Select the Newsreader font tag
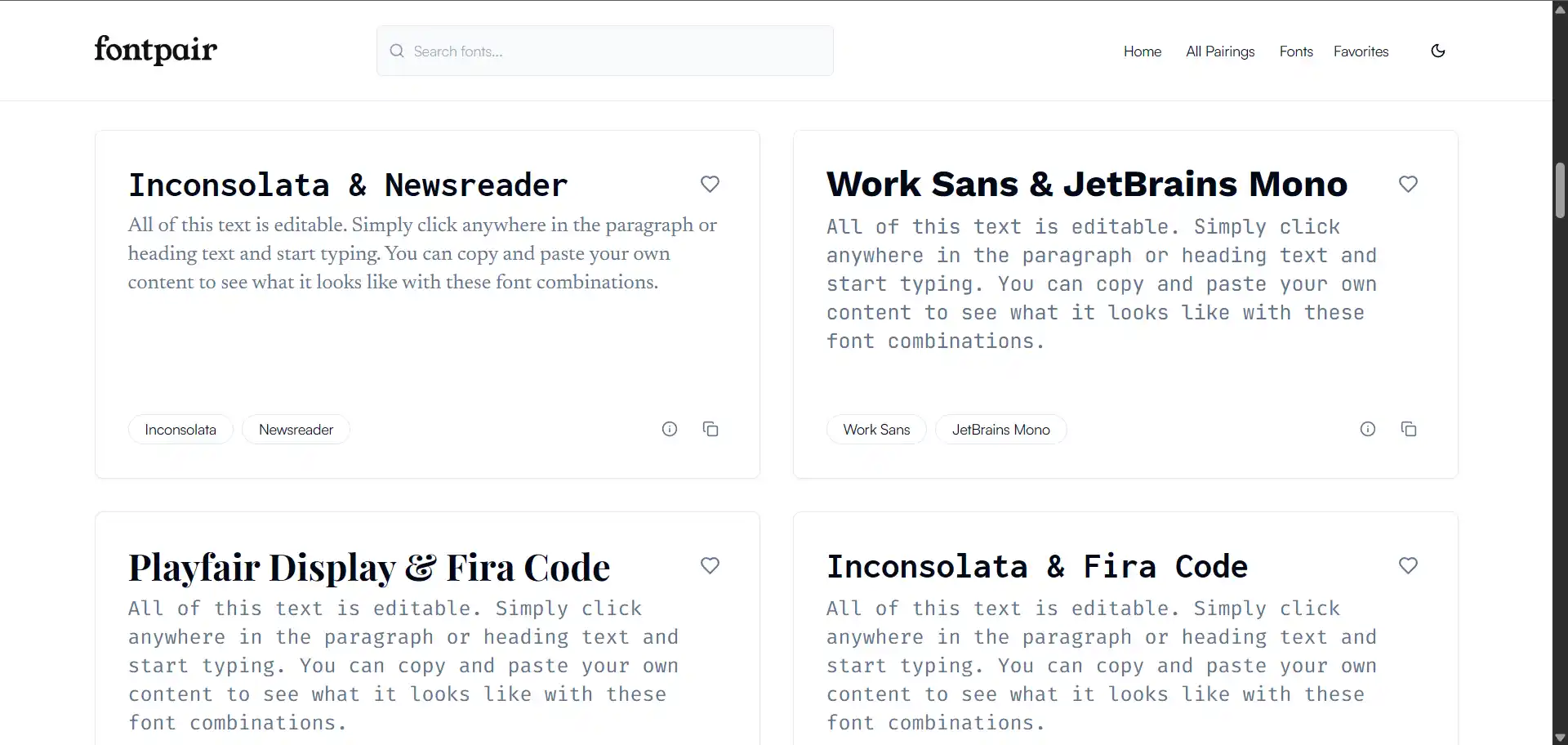This screenshot has height=745, width=1568. click(x=296, y=430)
